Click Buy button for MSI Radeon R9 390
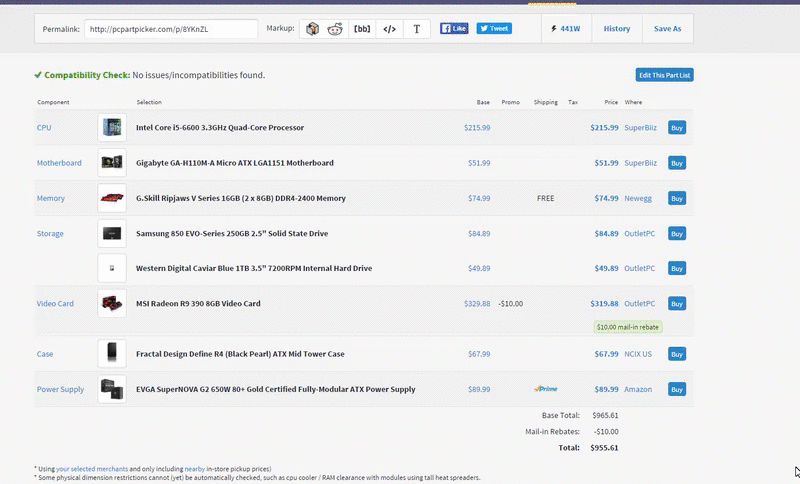This screenshot has height=484, width=800. click(677, 303)
